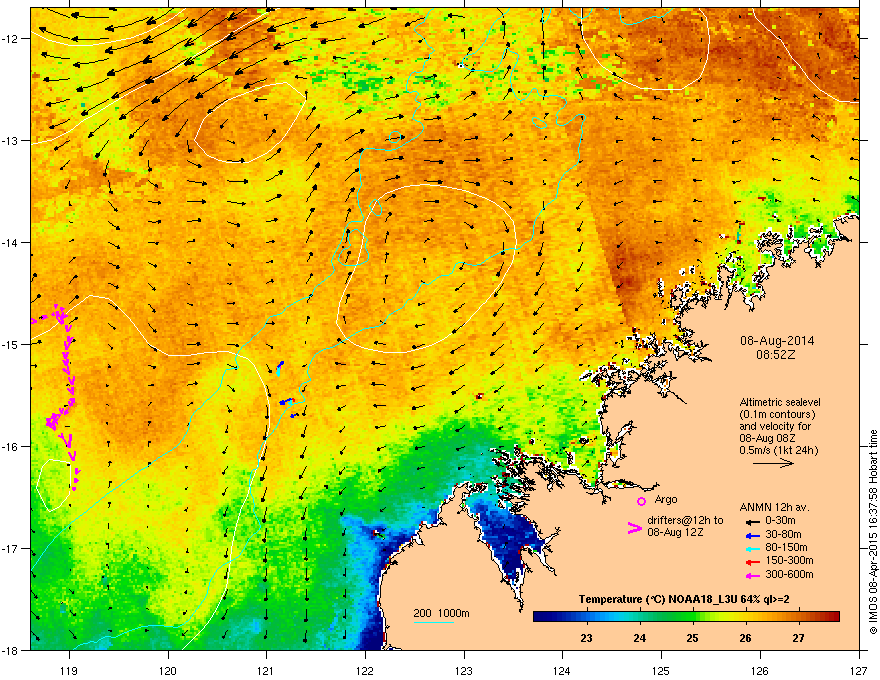
Task: Click latitude label -14 on left axis
Action: (12, 242)
